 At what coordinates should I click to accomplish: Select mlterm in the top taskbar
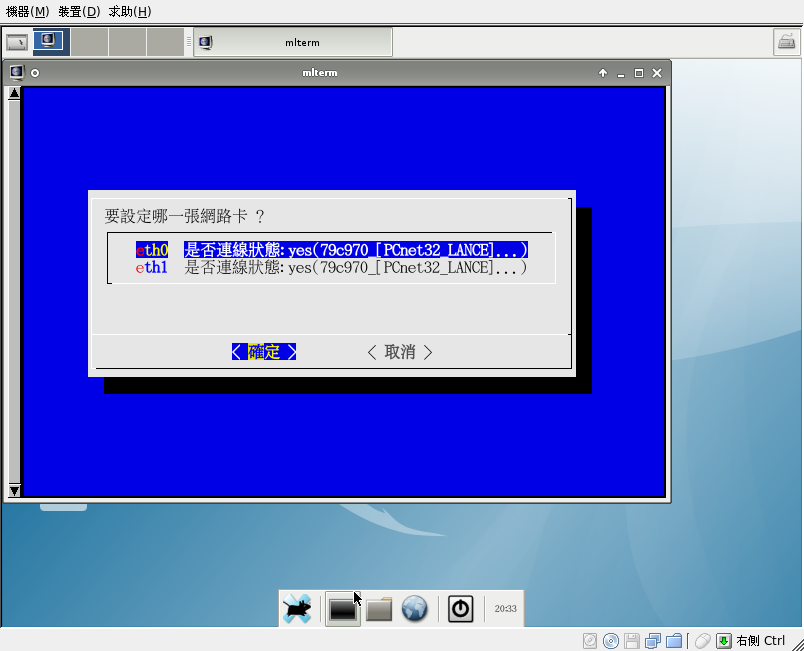pyautogui.click(x=293, y=42)
